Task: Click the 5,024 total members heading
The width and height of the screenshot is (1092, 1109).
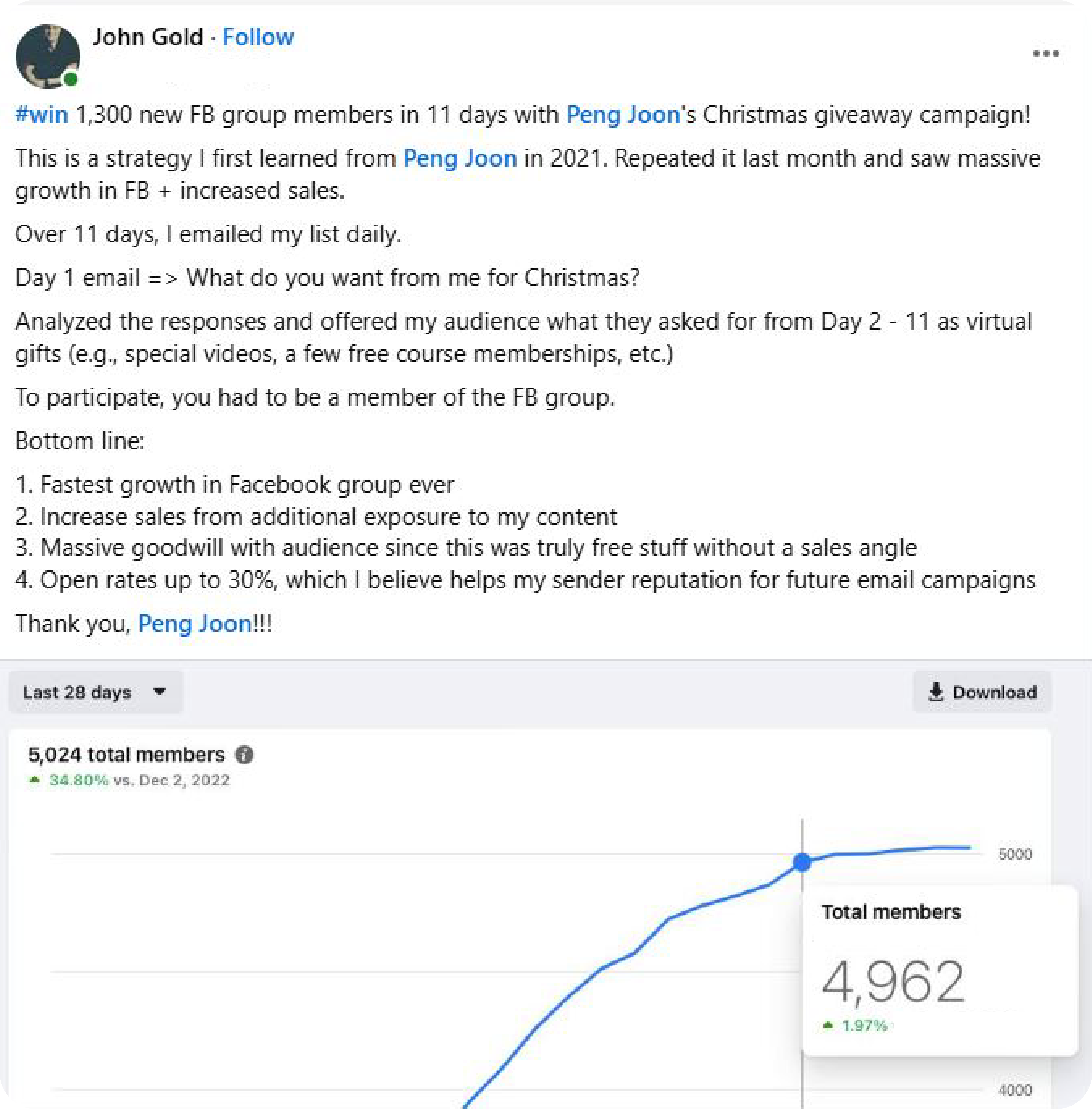Action: (126, 754)
